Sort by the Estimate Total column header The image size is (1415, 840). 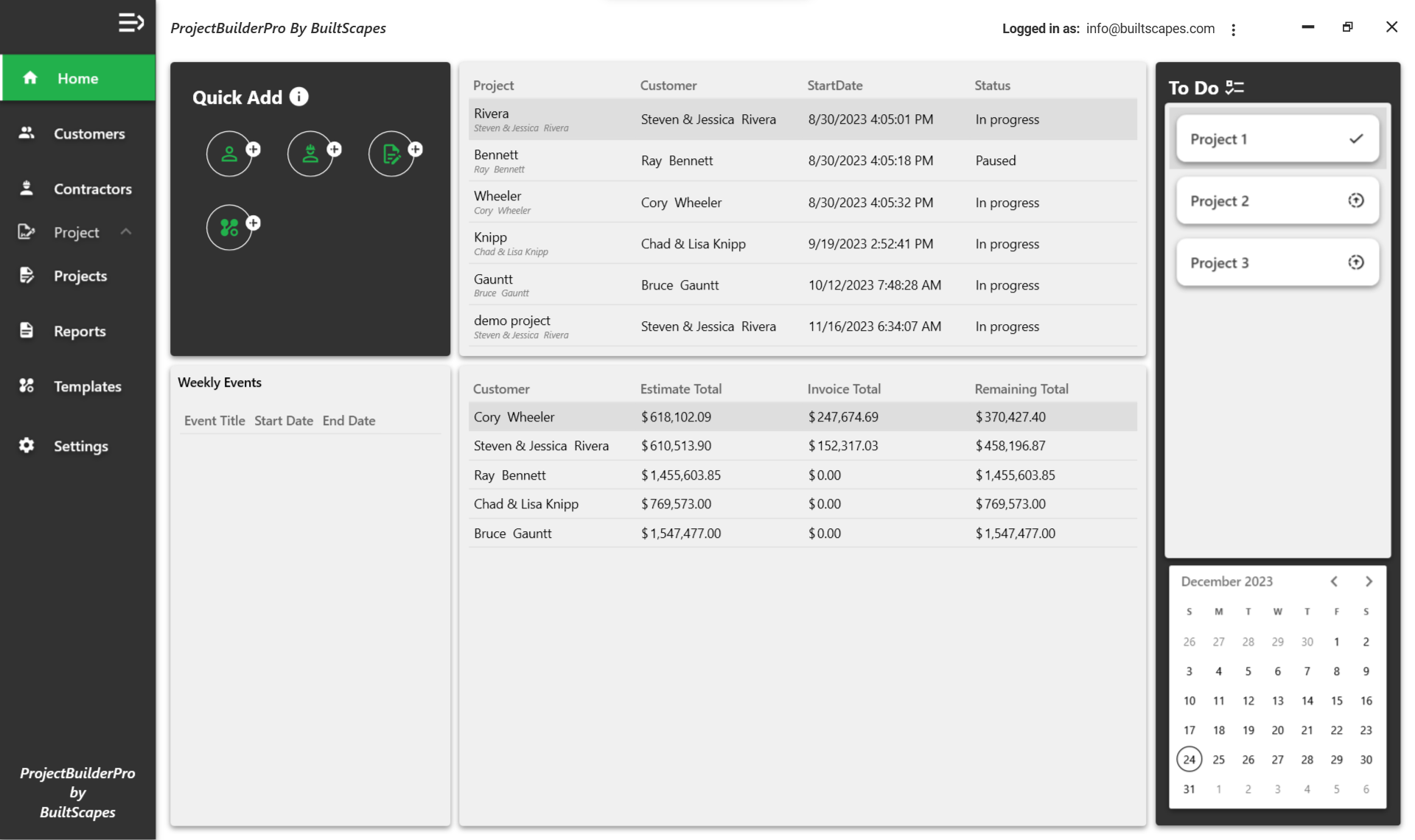pos(680,389)
